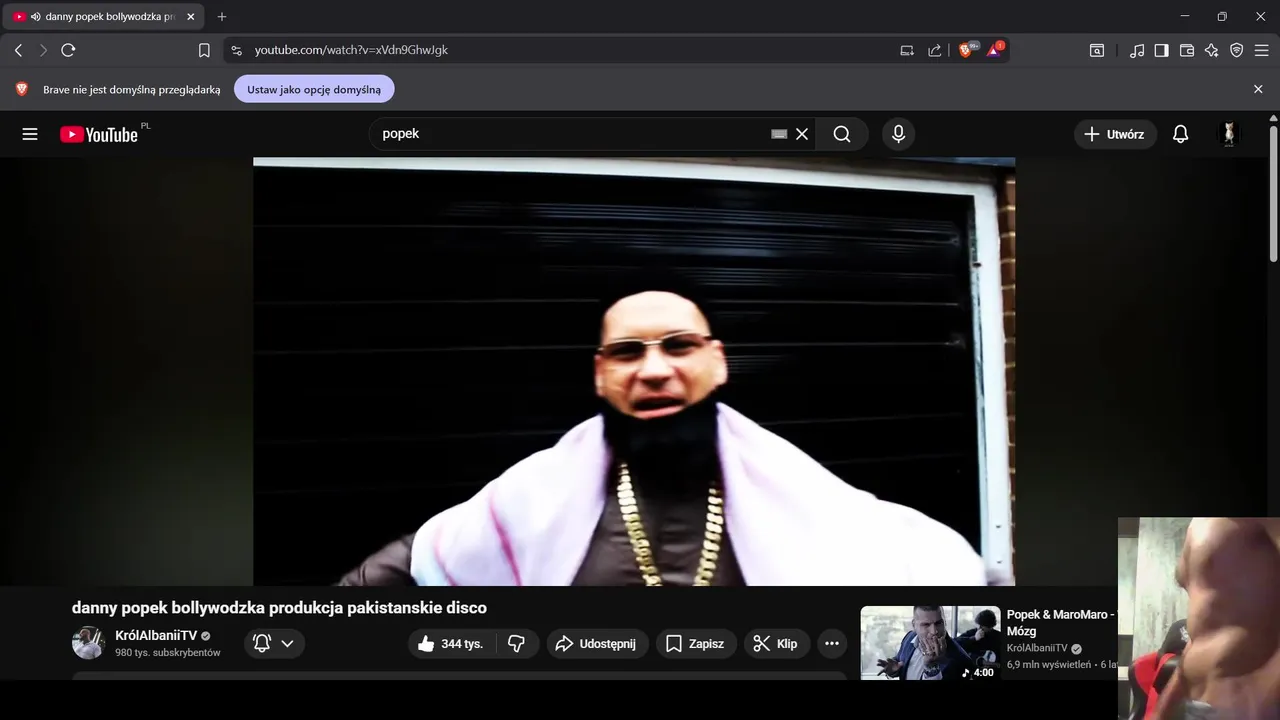Viewport: 1280px width, 720px height.
Task: Expand subscription notification bell dropdown
Action: 274,643
